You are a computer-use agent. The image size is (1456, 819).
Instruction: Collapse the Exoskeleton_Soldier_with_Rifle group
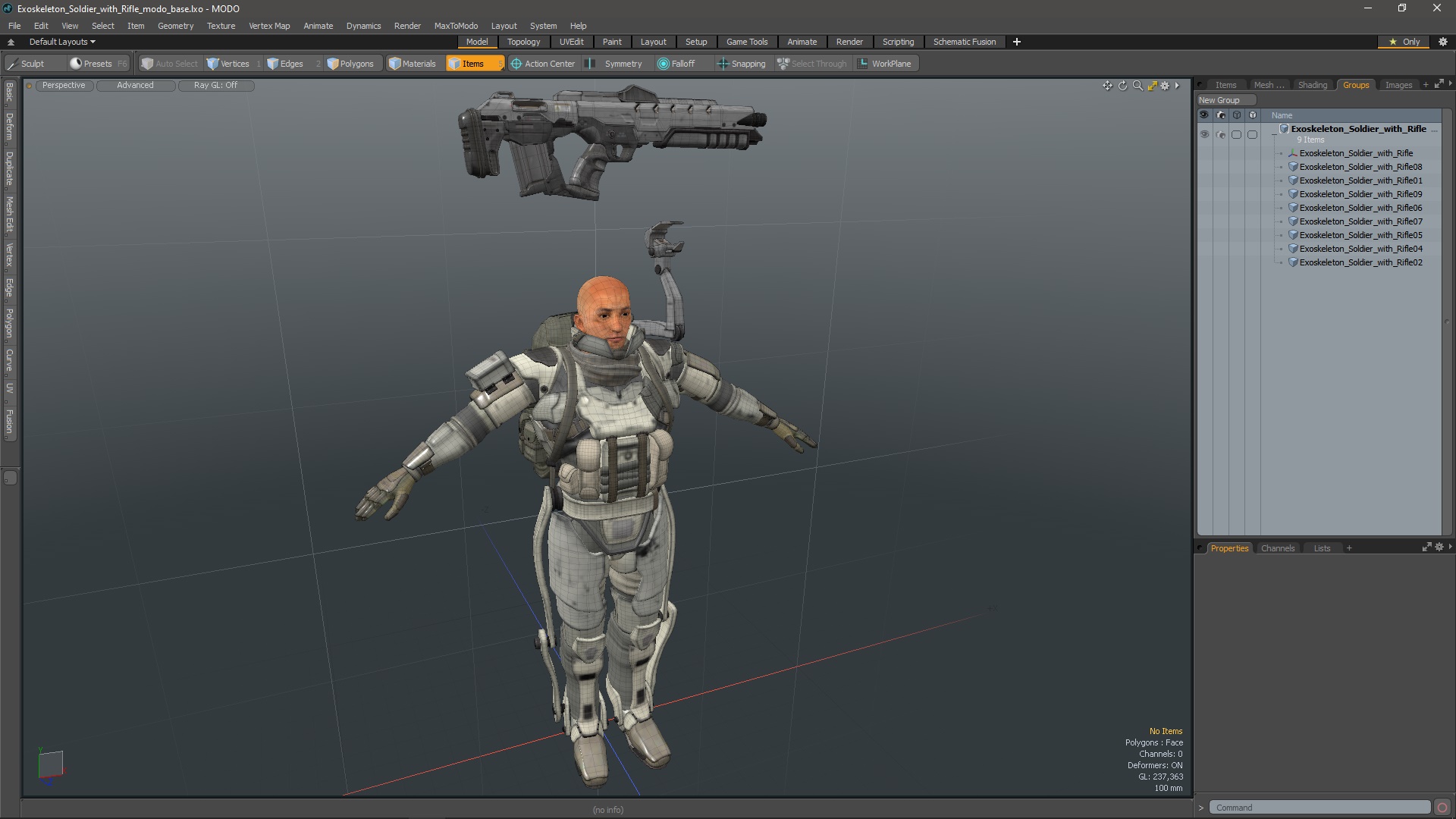tap(1274, 133)
